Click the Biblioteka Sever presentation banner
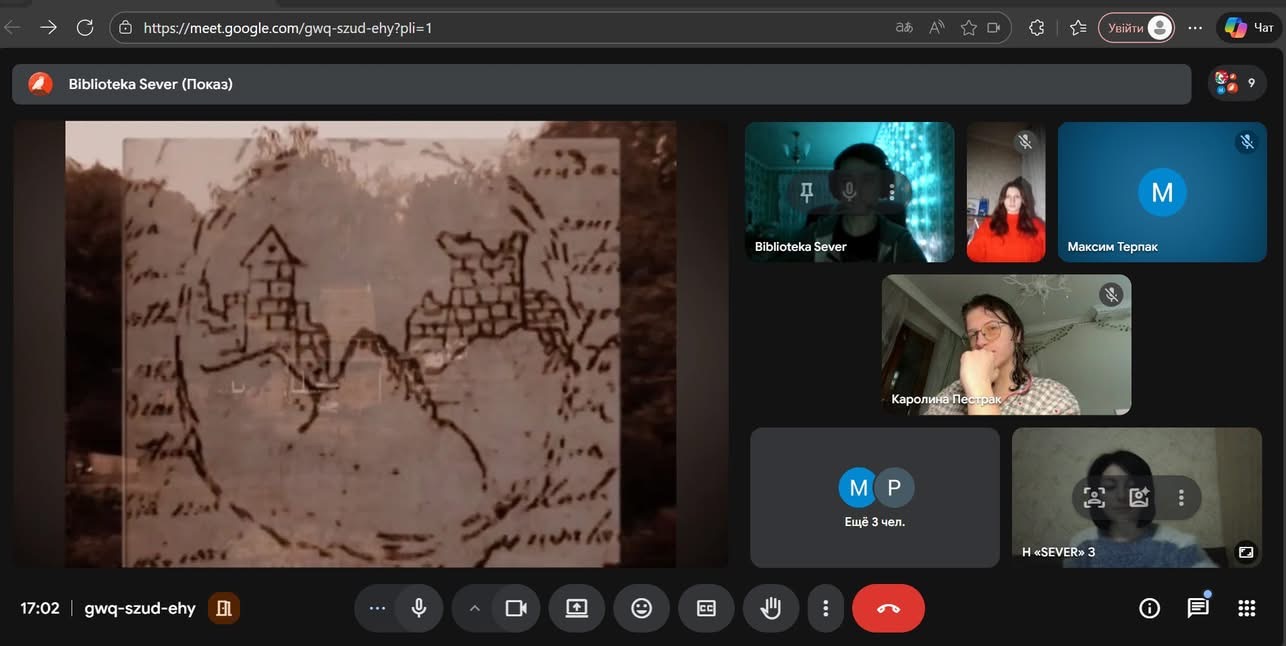This screenshot has width=1286, height=646. [x=600, y=84]
